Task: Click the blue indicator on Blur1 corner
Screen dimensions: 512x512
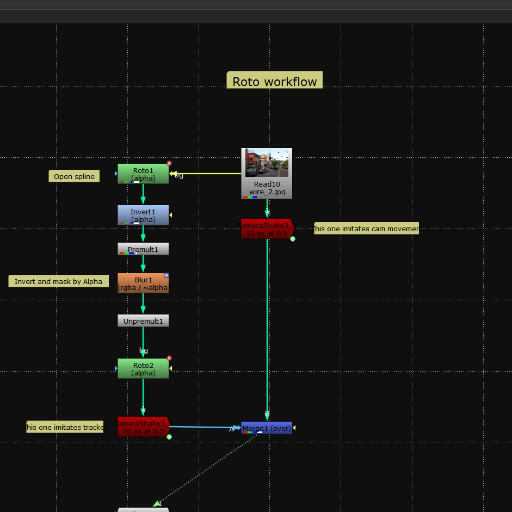Action: [166, 275]
